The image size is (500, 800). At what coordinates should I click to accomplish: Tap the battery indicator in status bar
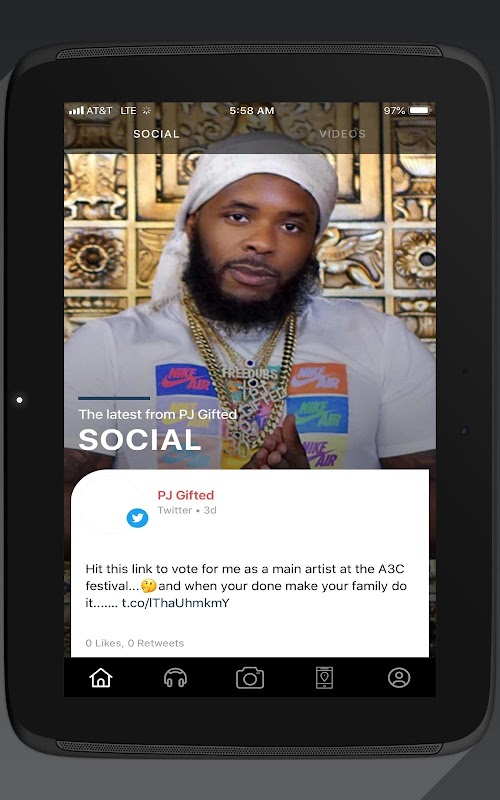coord(420,111)
